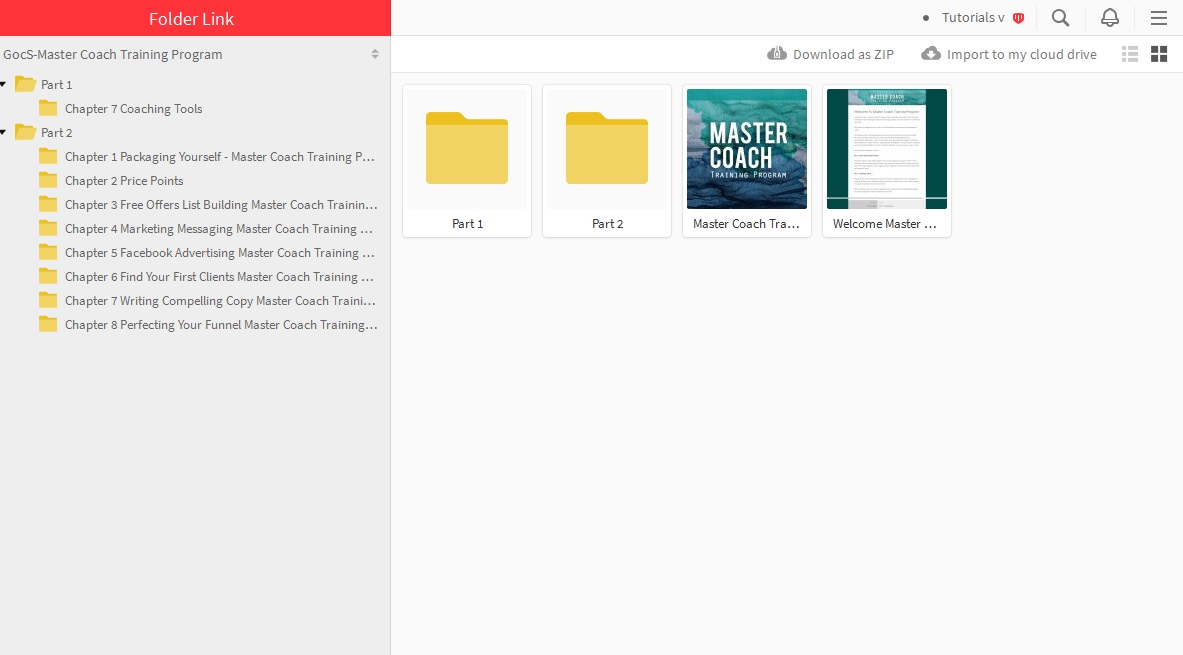Click the Import to cloud drive icon
This screenshot has width=1183, height=655.
point(931,54)
